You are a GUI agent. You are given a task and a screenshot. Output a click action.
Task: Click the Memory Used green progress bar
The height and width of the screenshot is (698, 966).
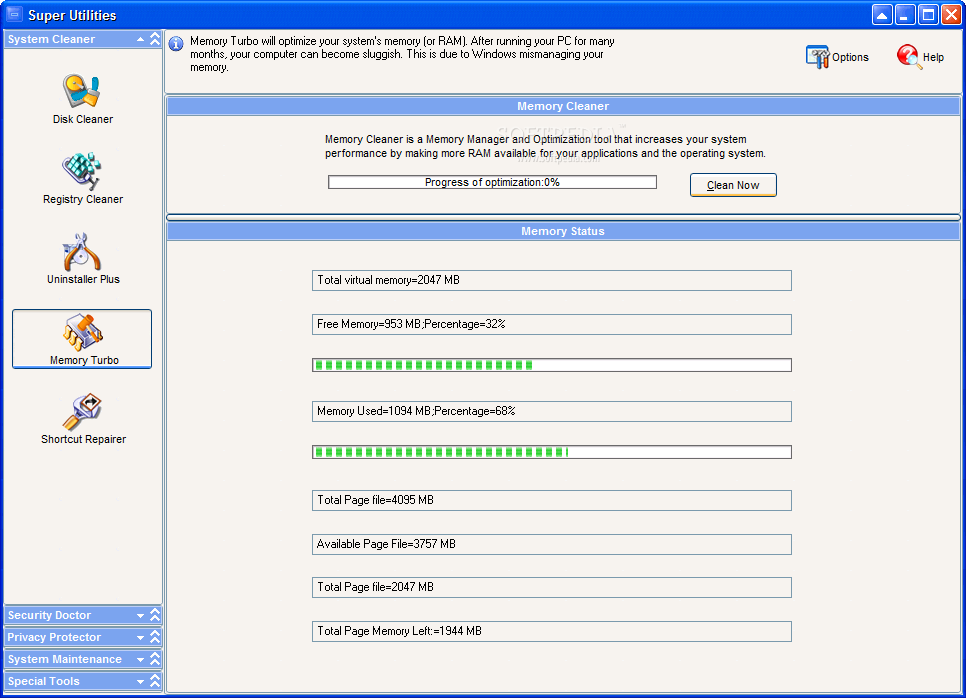tap(551, 452)
